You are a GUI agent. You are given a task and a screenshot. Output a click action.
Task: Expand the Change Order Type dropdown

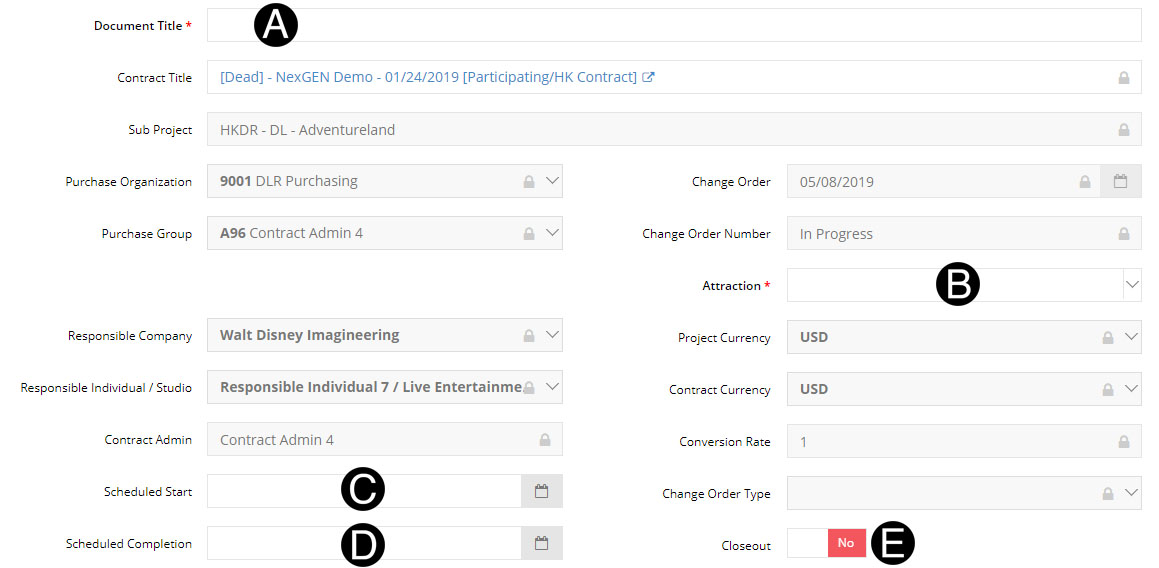coord(1131,493)
